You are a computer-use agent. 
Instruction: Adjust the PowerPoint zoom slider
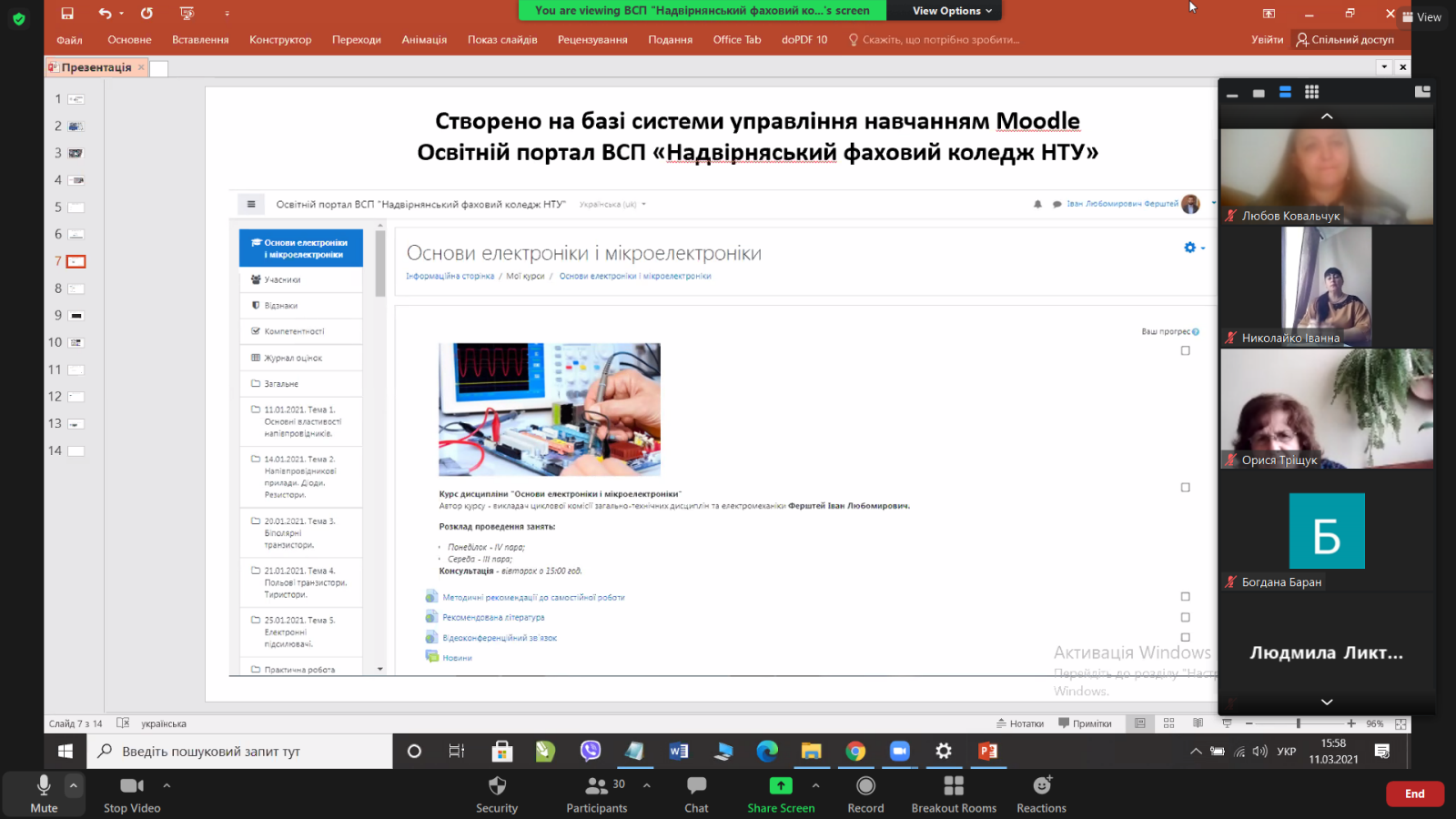click(x=1299, y=723)
